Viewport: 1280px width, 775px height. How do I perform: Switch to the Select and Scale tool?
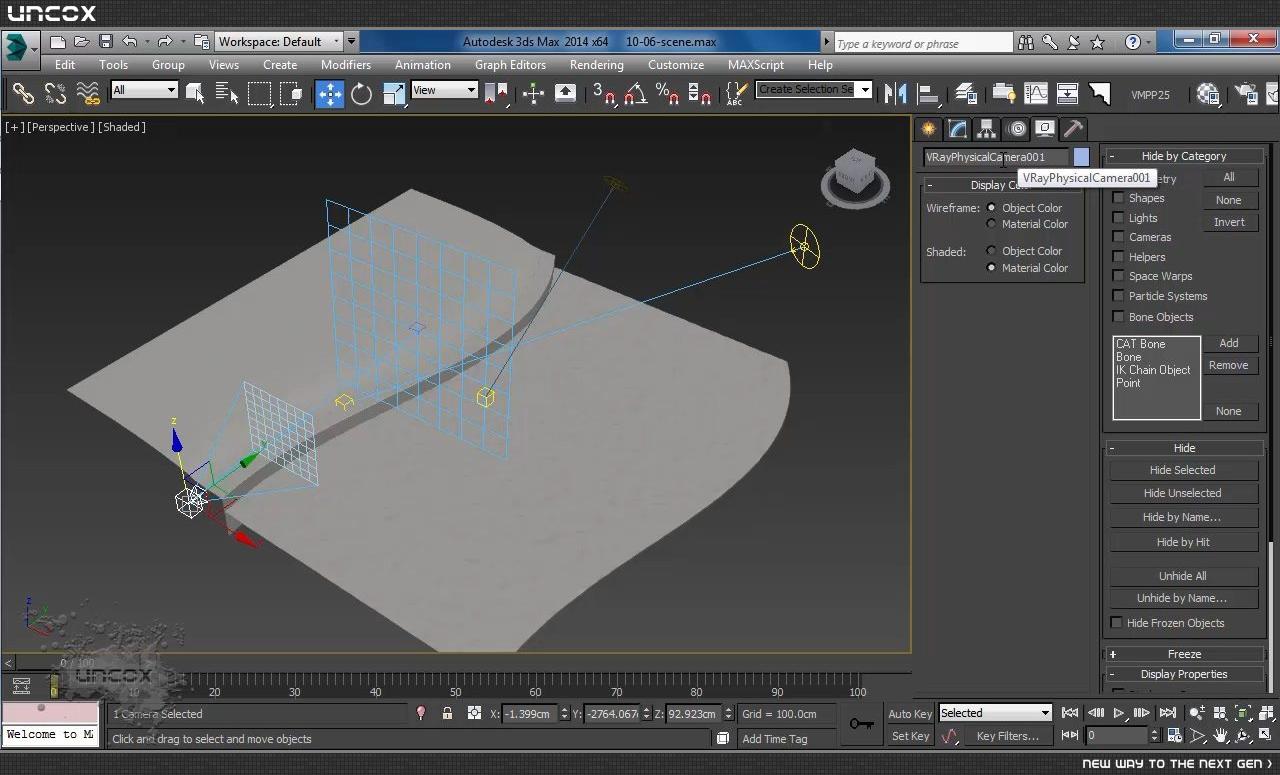click(x=394, y=94)
